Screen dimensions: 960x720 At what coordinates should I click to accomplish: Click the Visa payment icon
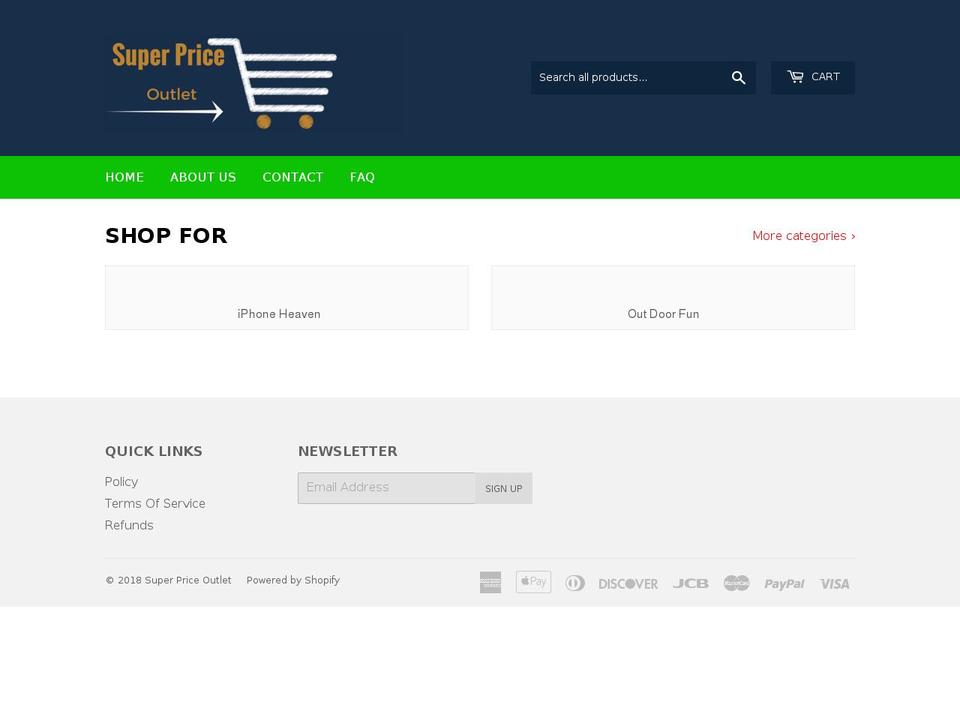(x=834, y=584)
